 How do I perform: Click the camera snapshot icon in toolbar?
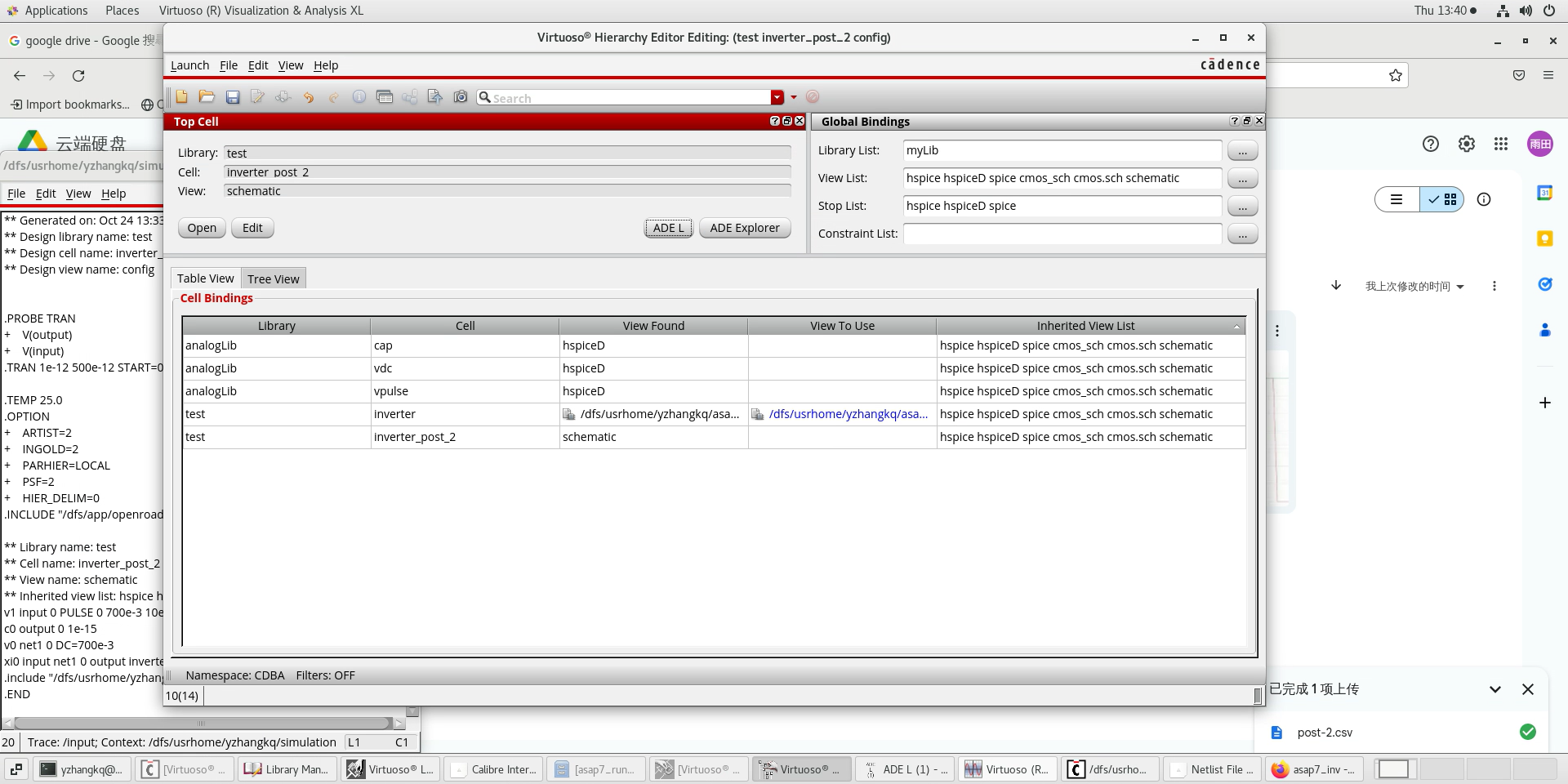pyautogui.click(x=461, y=97)
